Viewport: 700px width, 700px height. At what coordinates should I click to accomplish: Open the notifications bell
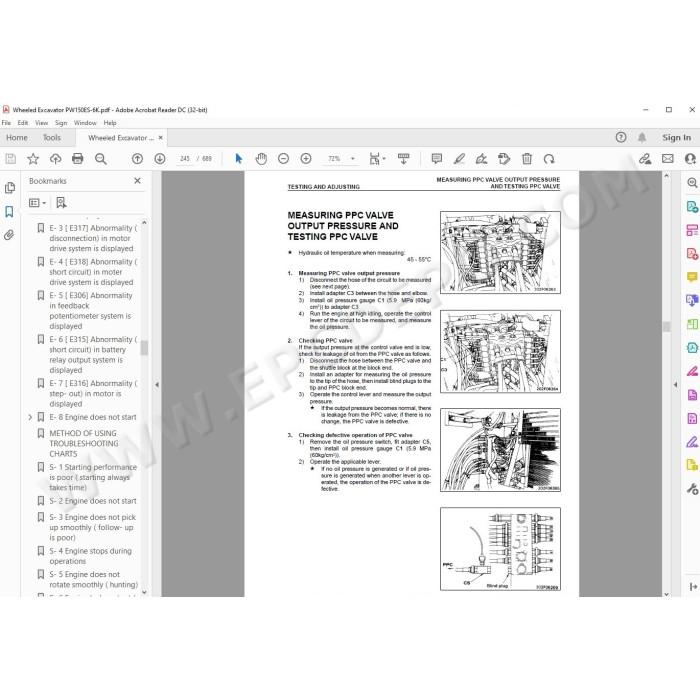click(x=642, y=138)
